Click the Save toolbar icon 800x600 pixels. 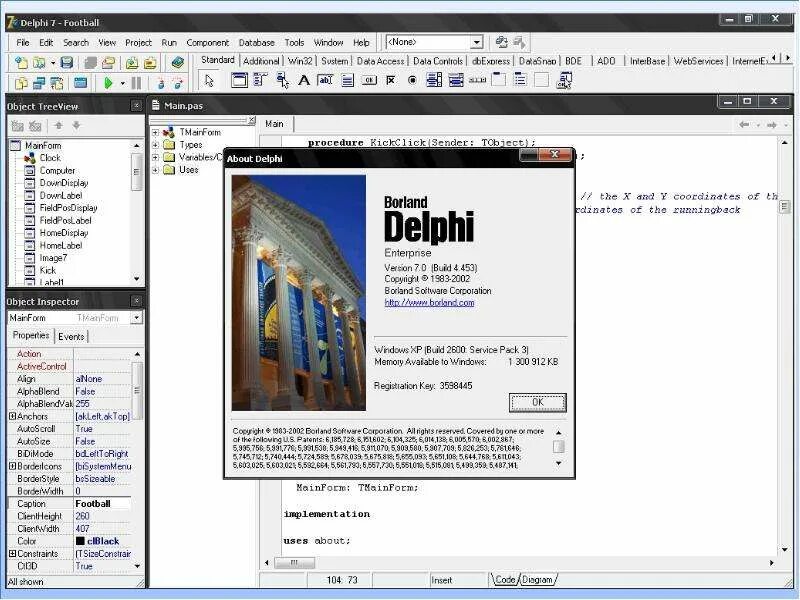[67, 63]
